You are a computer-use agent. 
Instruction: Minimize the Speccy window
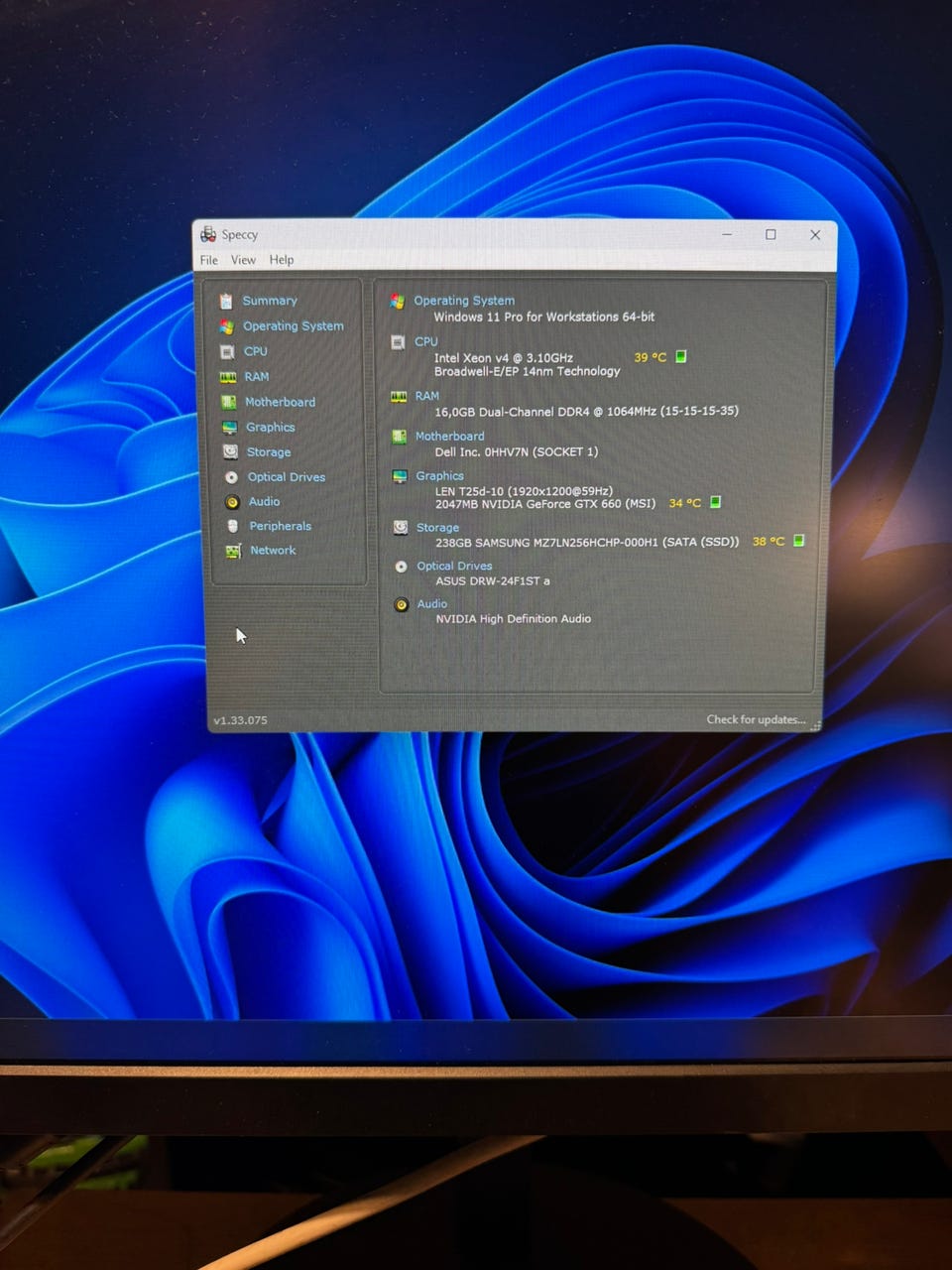(x=727, y=235)
